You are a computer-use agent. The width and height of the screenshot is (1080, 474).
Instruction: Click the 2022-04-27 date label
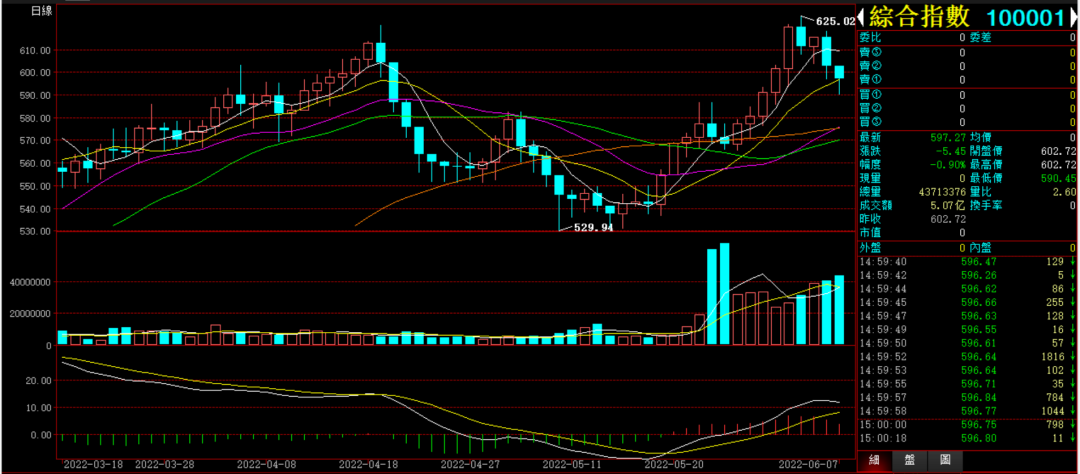[469, 465]
